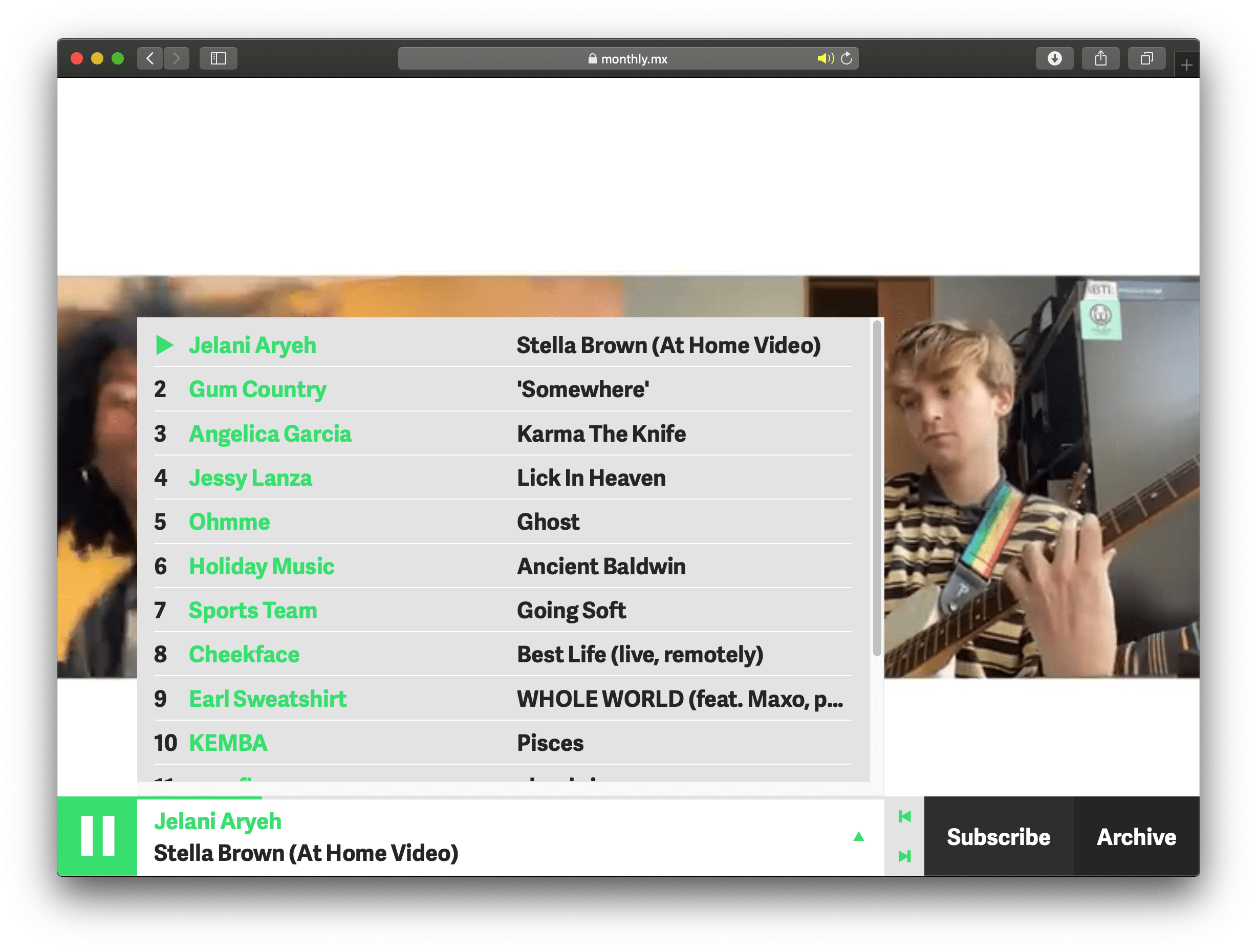The width and height of the screenshot is (1257, 952).
Task: Play Ohmme track
Action: coord(503,522)
